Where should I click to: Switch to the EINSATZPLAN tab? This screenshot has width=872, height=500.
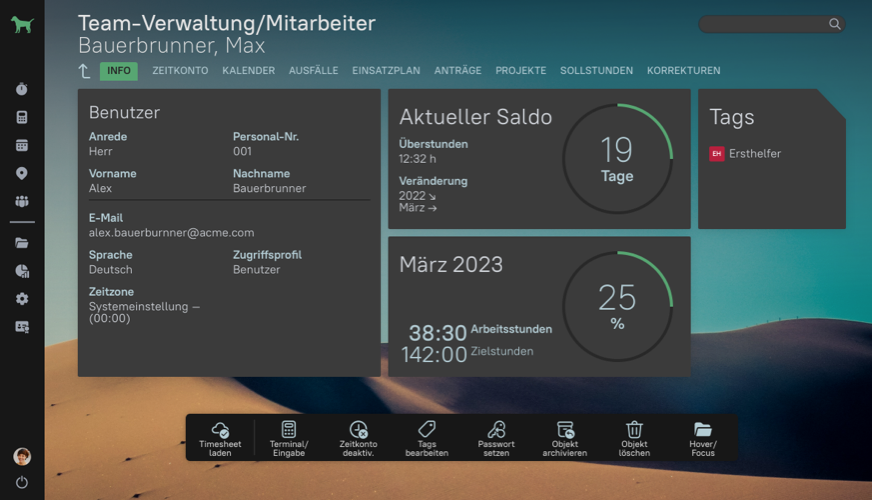point(386,71)
